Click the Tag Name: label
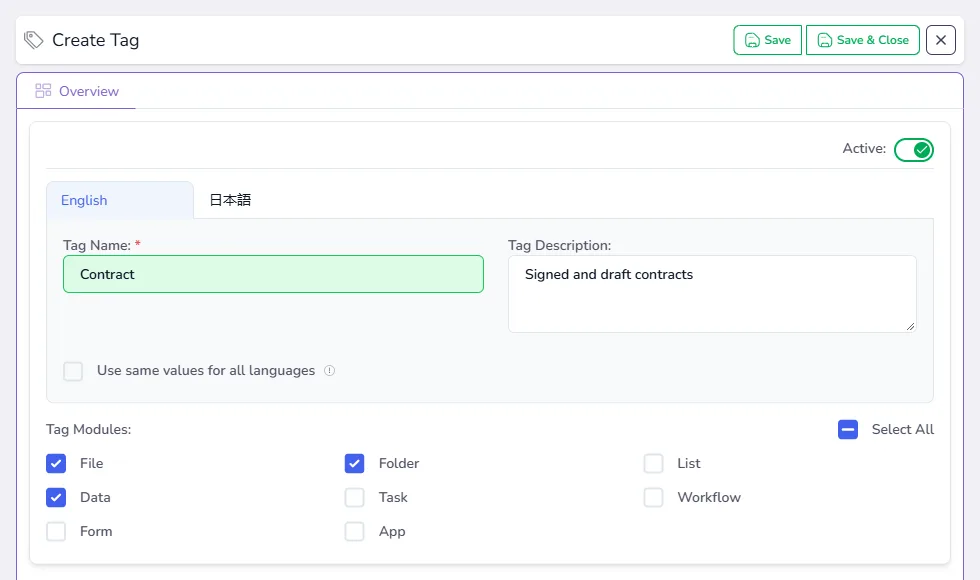 click(97, 245)
